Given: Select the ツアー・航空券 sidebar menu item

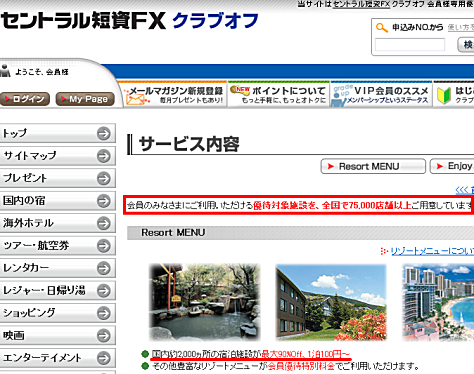Looking at the screenshot, I should tap(57, 246).
